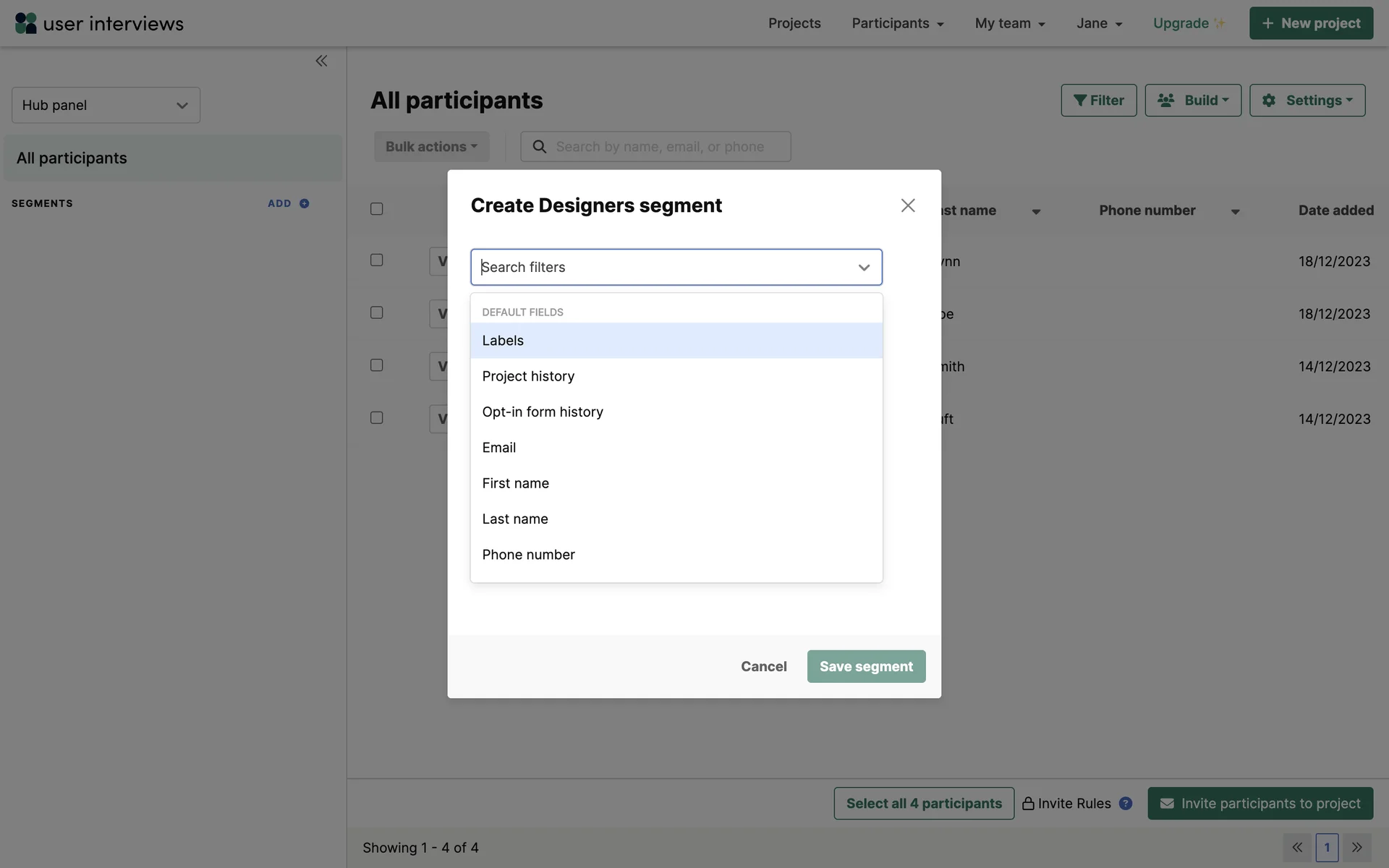Check the first participant row checkbox
1389x868 pixels.
377,260
